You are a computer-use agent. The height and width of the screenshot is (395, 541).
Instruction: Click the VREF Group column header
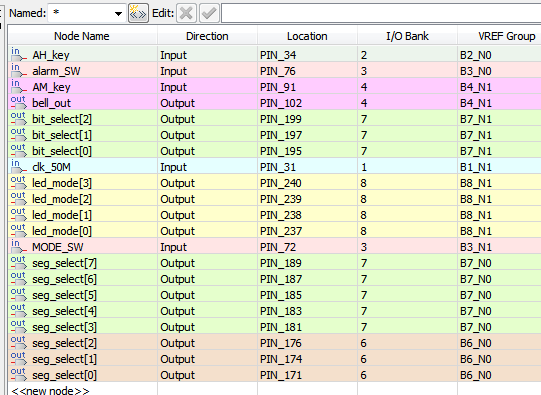coord(499,36)
